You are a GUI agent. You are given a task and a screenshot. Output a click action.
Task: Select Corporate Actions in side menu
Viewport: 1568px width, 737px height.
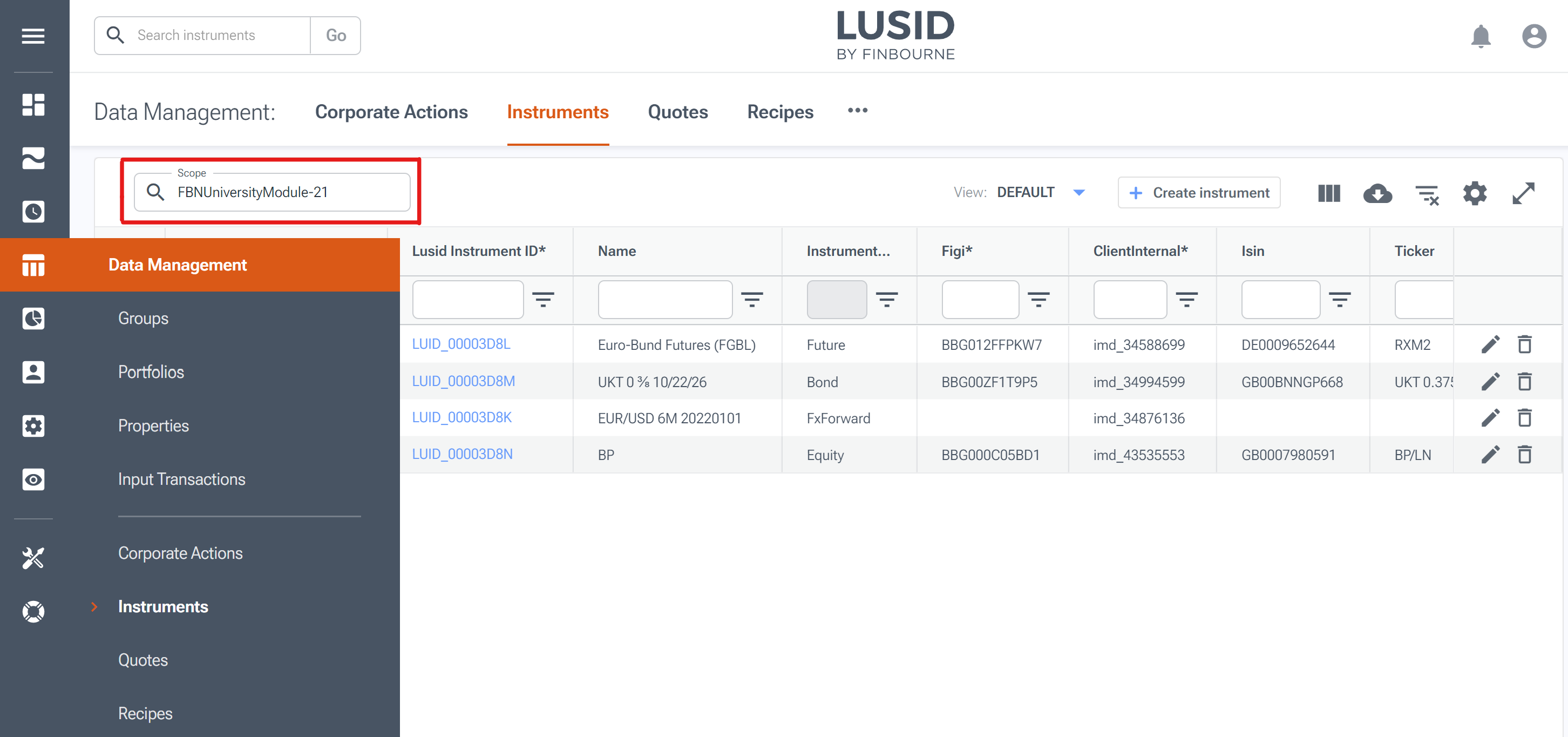[x=180, y=553]
